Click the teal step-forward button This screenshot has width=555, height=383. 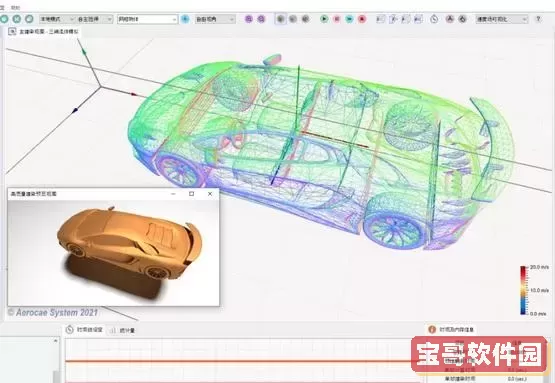click(349, 19)
